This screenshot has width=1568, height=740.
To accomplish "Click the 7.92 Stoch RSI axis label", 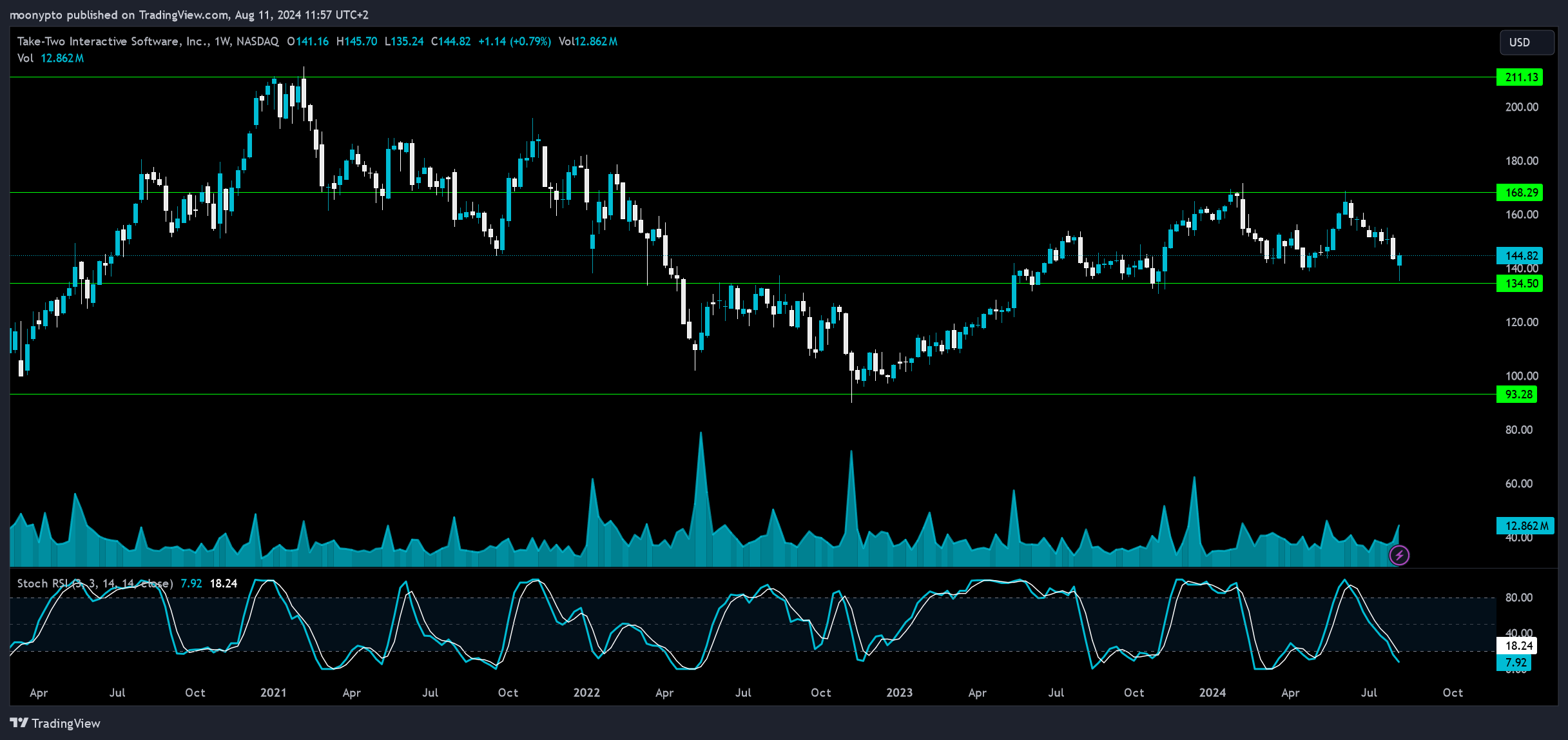I will coord(1513,663).
